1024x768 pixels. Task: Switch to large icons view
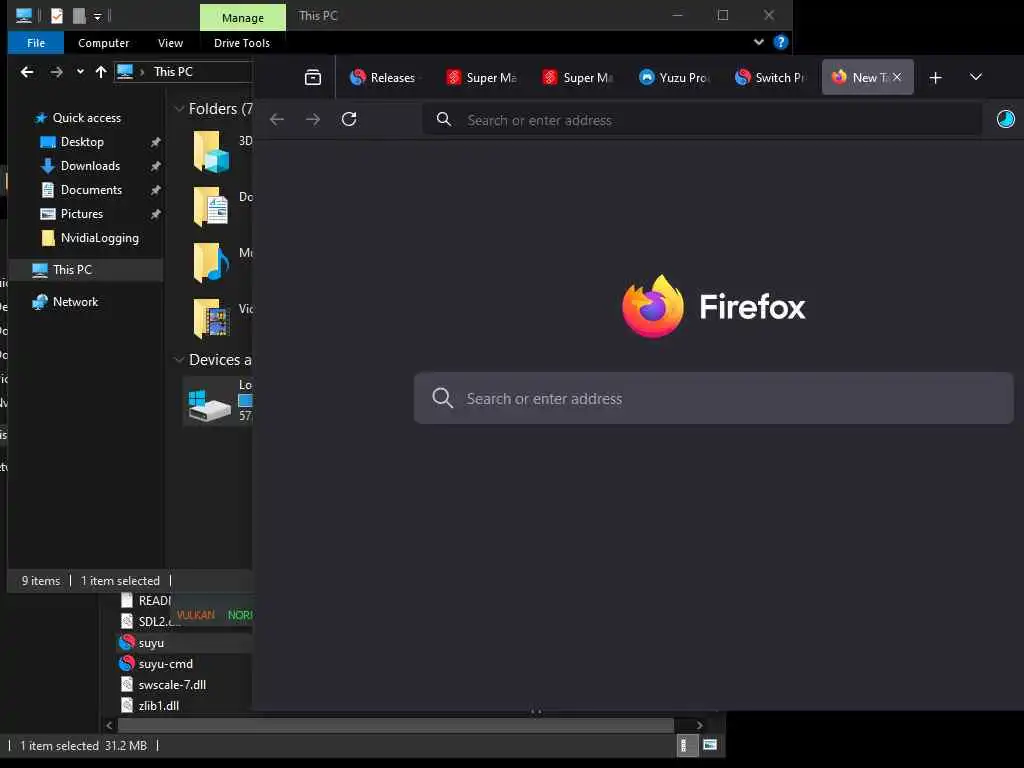pos(710,745)
